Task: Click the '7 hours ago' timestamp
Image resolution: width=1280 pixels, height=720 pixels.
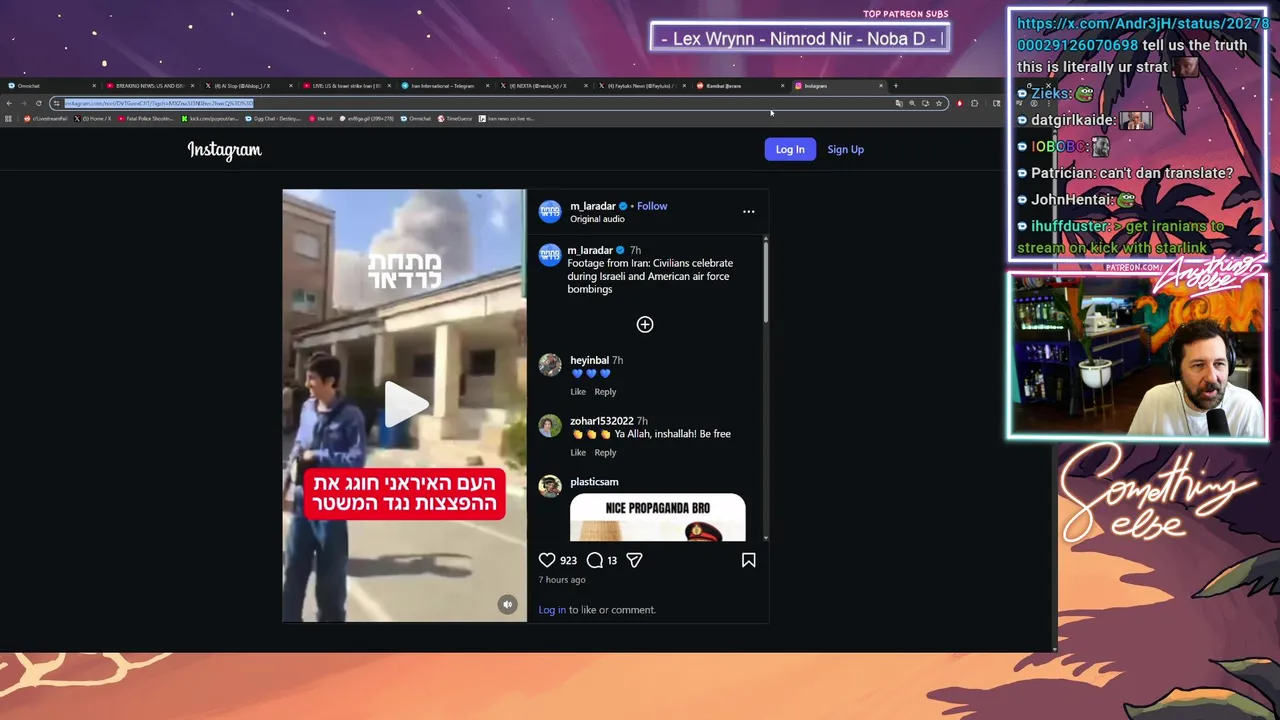Action: (562, 580)
